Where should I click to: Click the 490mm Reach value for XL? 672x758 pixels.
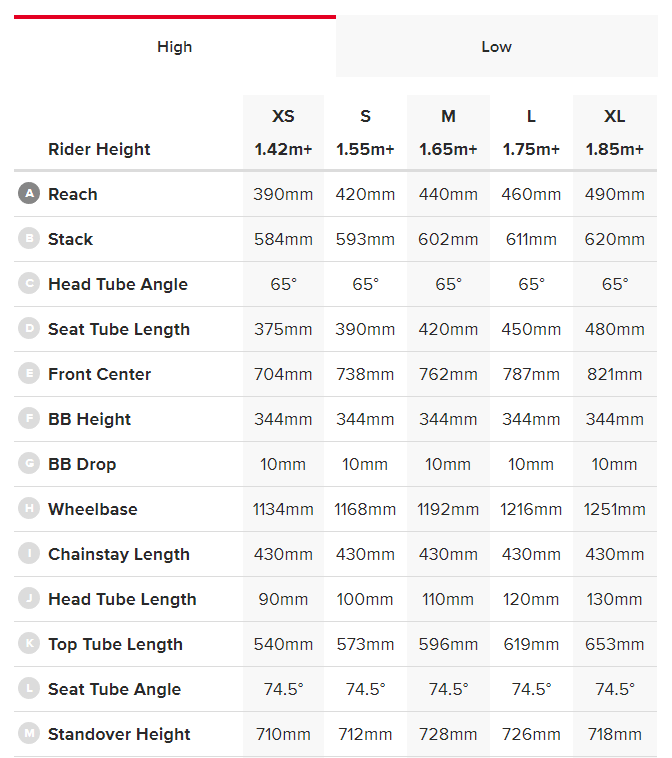pyautogui.click(x=614, y=194)
